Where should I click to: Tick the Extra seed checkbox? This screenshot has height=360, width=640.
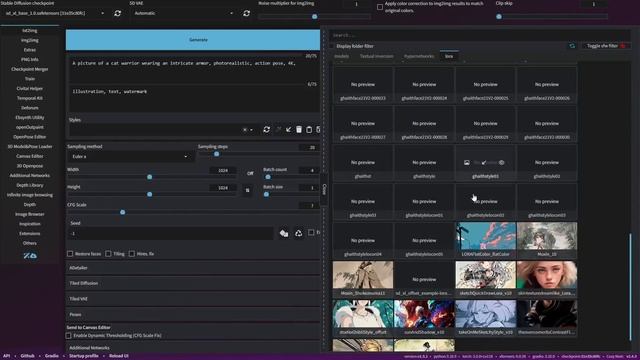(311, 233)
